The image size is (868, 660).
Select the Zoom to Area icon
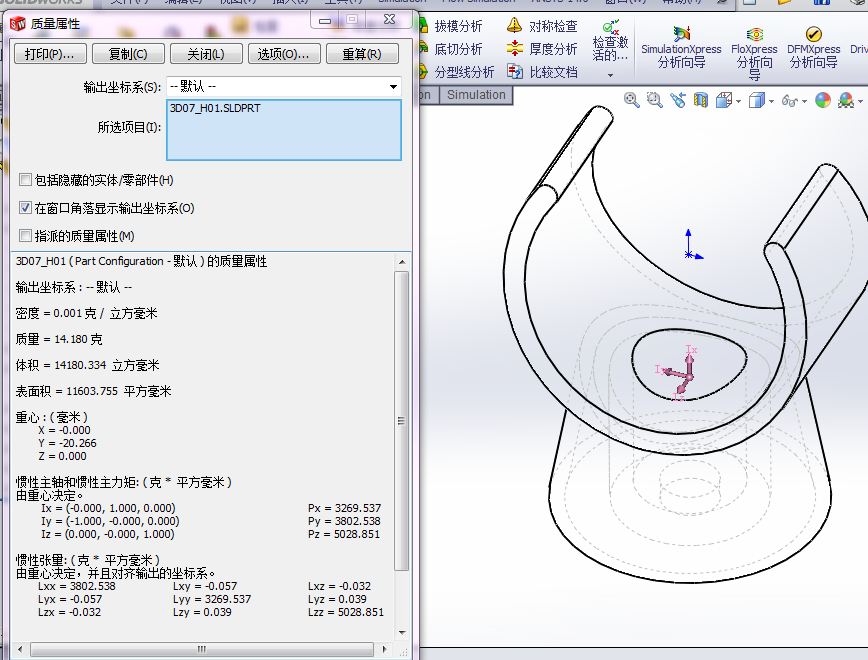tap(654, 99)
